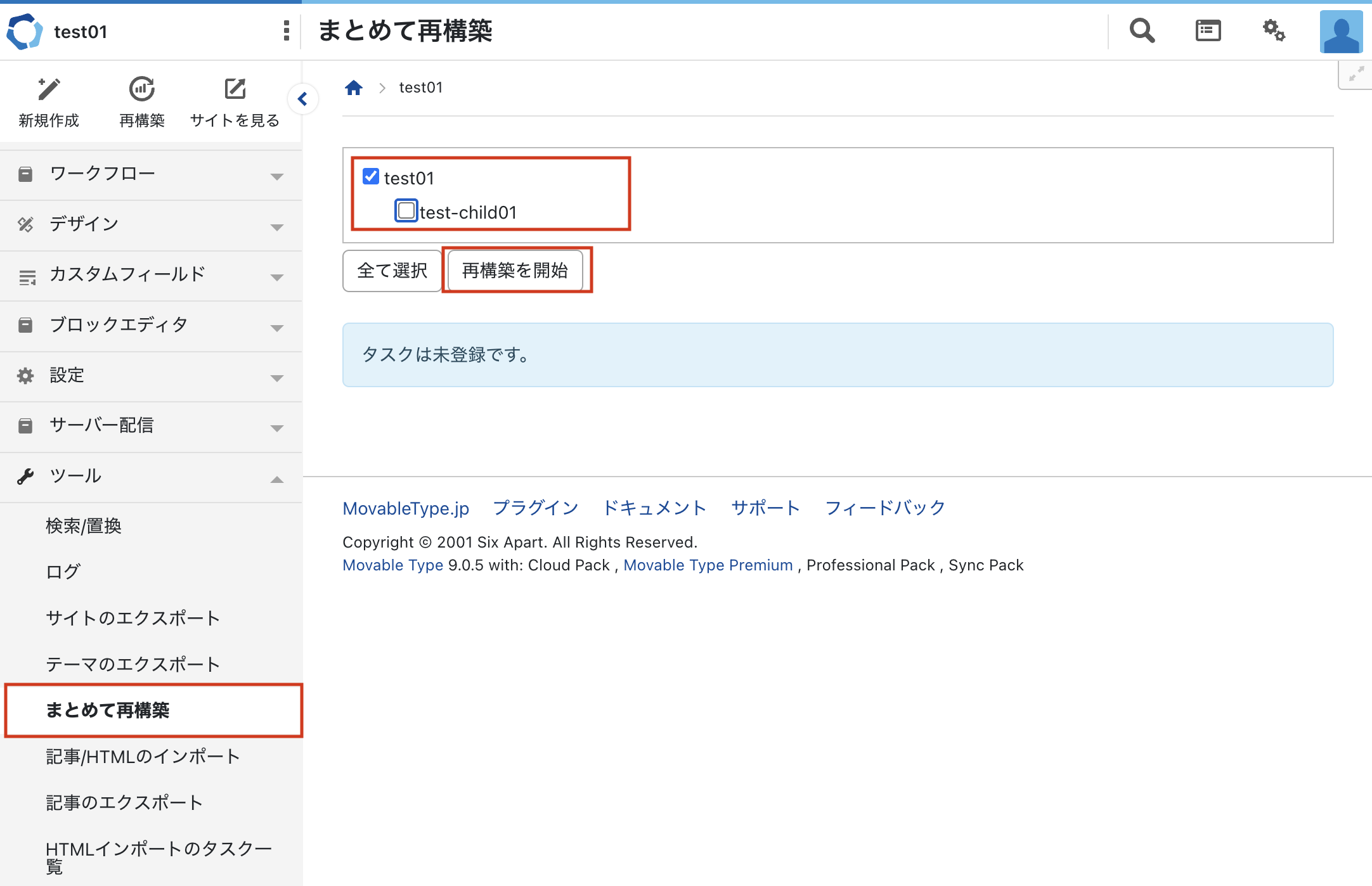
Task: Select まとめて再構築 in the sidebar
Action: click(108, 710)
